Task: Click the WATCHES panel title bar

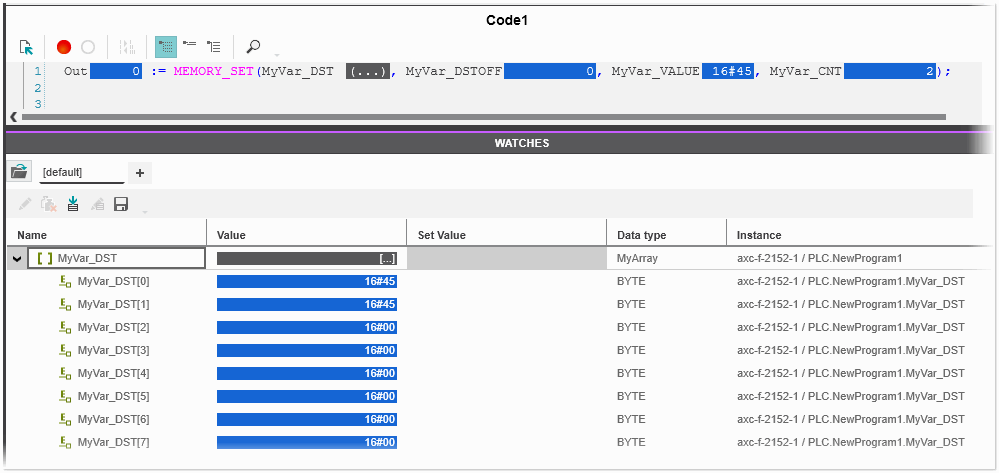Action: (521, 143)
